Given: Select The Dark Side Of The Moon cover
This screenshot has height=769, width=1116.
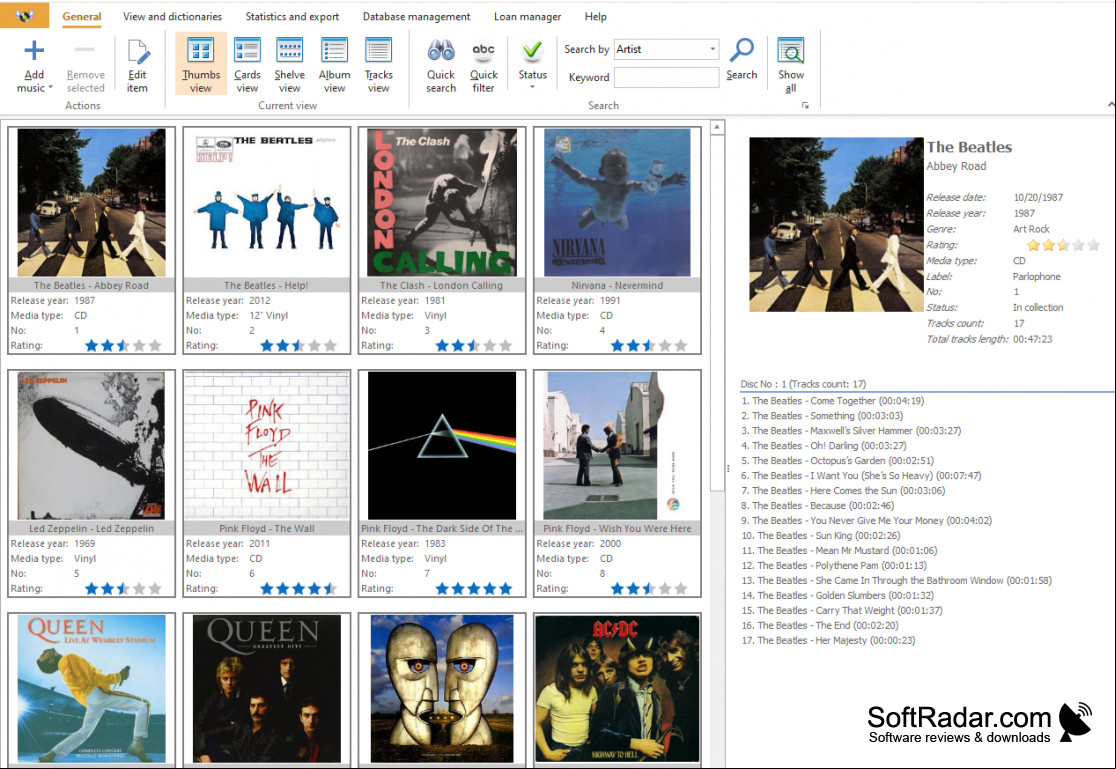Looking at the screenshot, I should [442, 446].
